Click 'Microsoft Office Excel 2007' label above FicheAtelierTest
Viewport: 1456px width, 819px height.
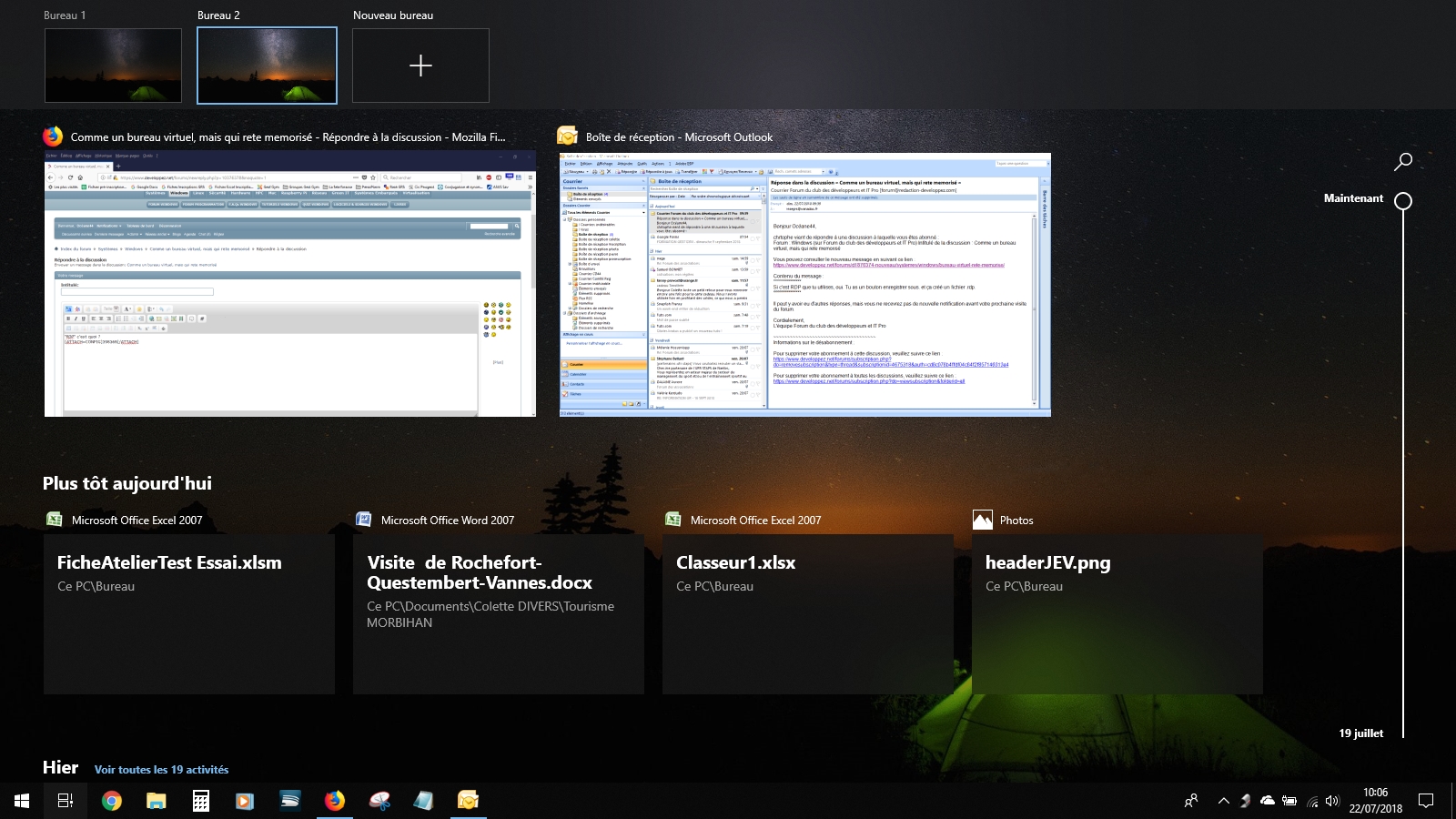[136, 521]
